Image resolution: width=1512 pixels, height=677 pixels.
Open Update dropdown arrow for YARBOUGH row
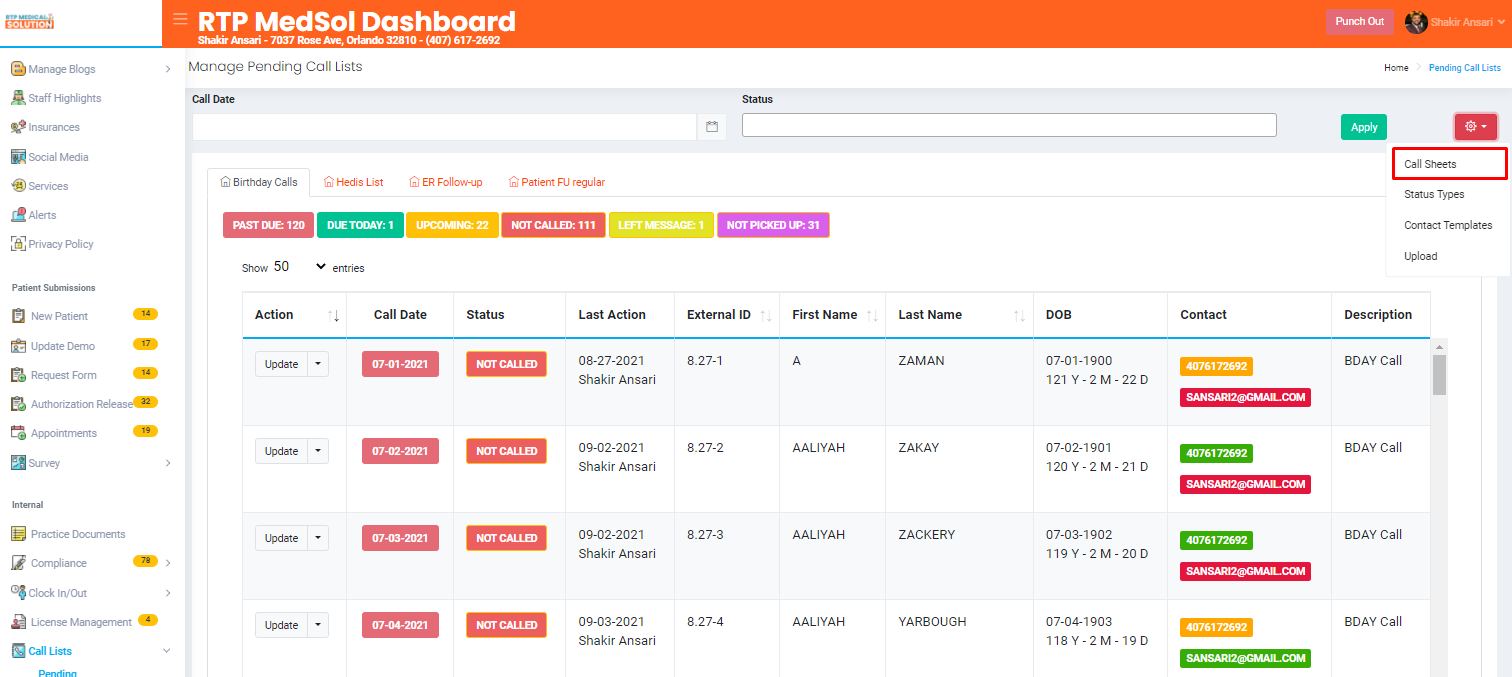(x=318, y=625)
